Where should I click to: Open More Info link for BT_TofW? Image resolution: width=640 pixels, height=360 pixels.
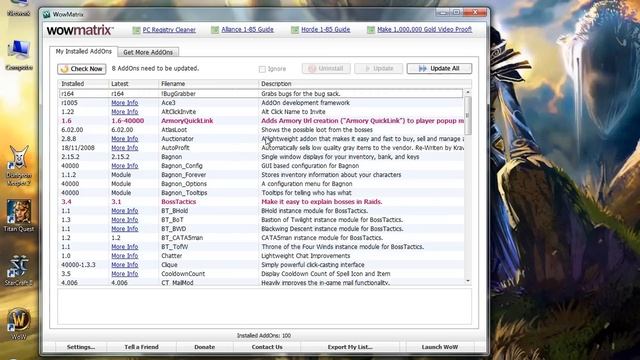coord(124,247)
